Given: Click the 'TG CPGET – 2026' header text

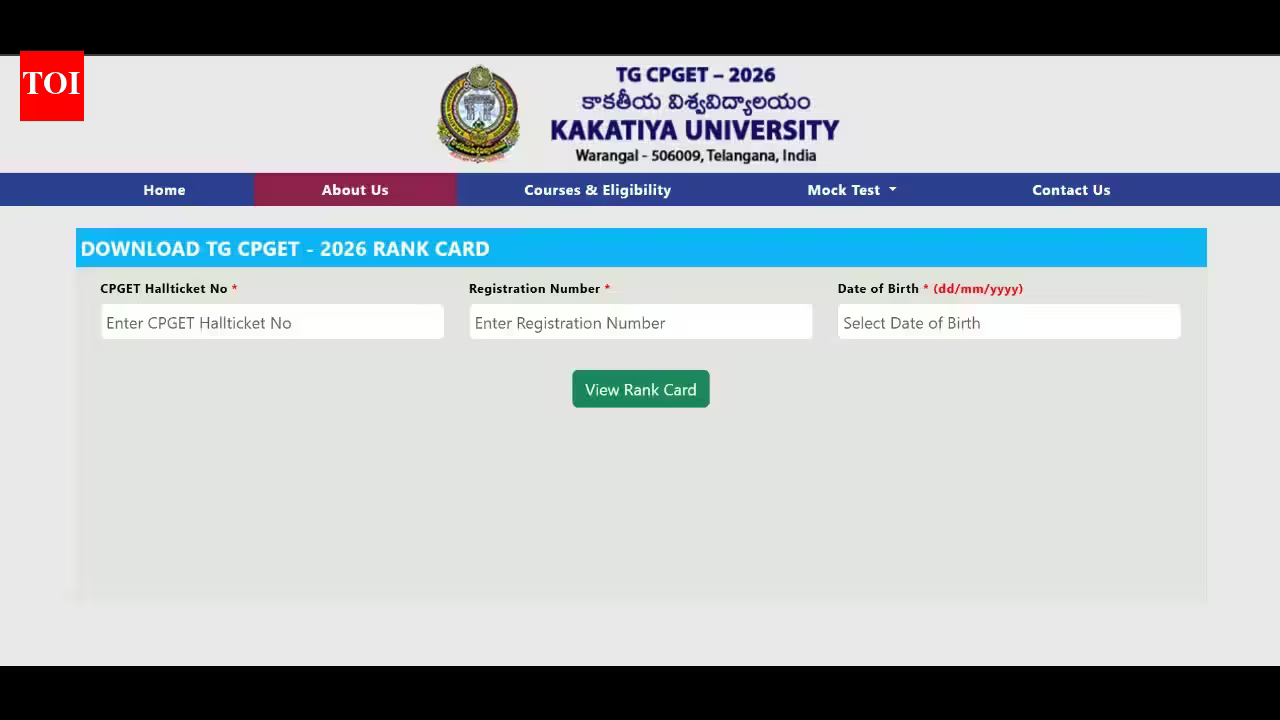Looking at the screenshot, I should tap(695, 75).
